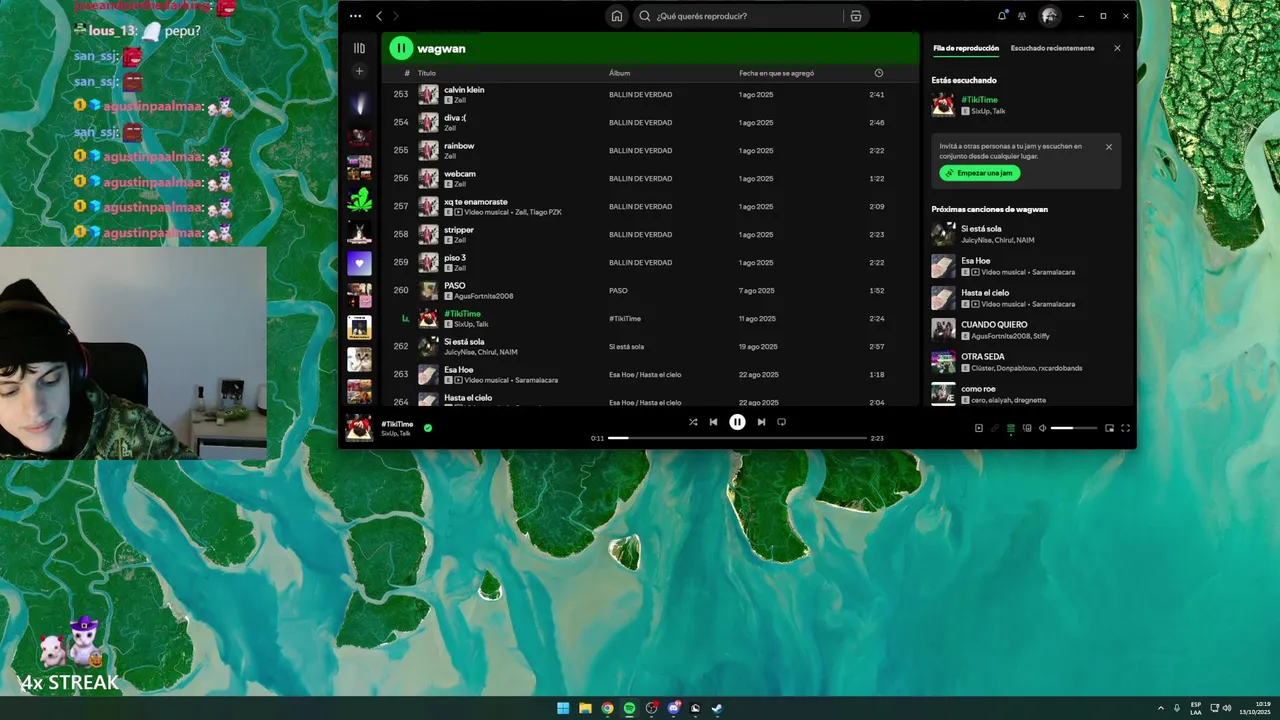
Task: Open artist link 'AgusFortnite2008' under PASO
Action: [x=483, y=296]
